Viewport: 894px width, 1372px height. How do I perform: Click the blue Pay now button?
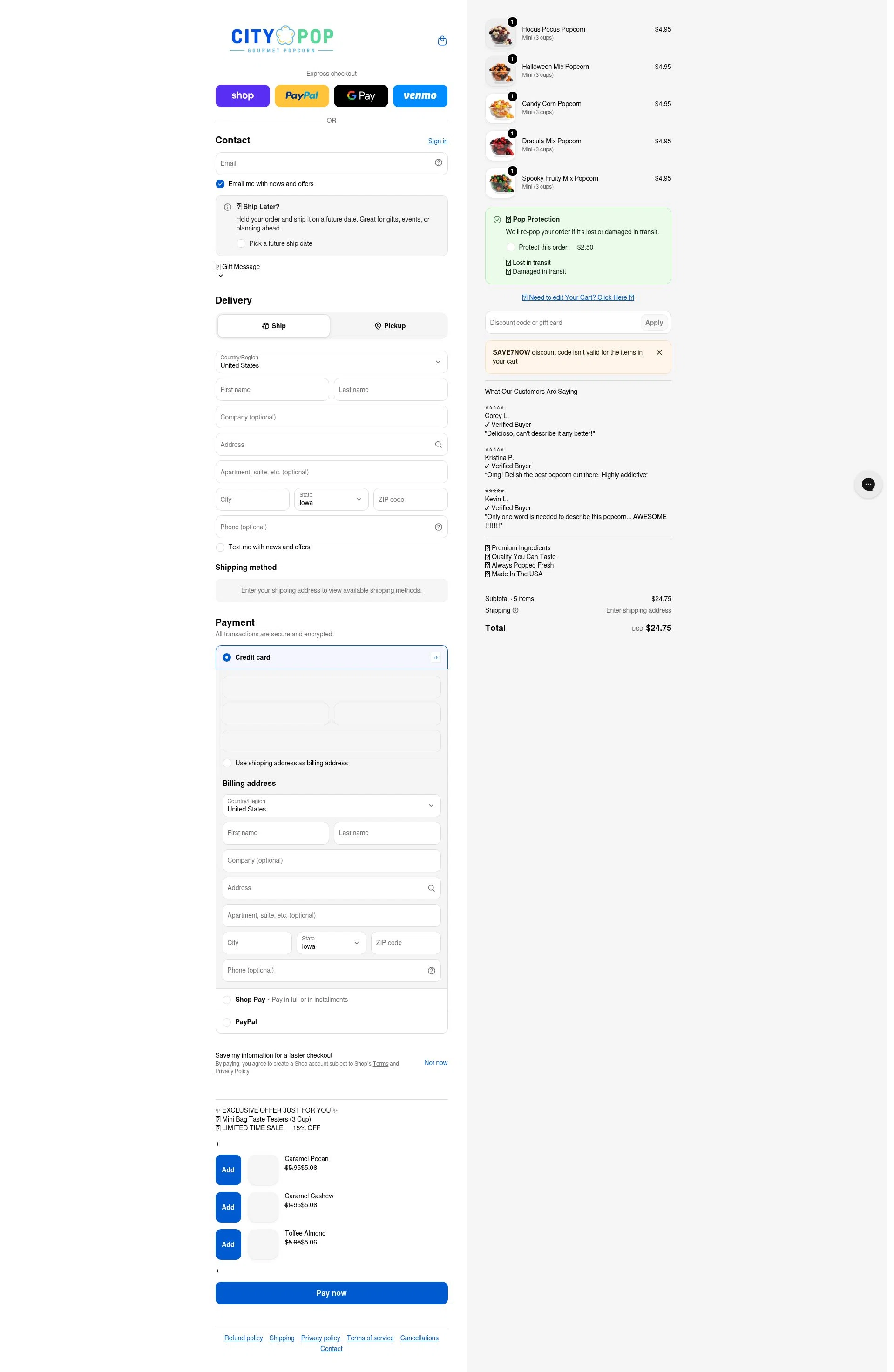[x=332, y=1293]
